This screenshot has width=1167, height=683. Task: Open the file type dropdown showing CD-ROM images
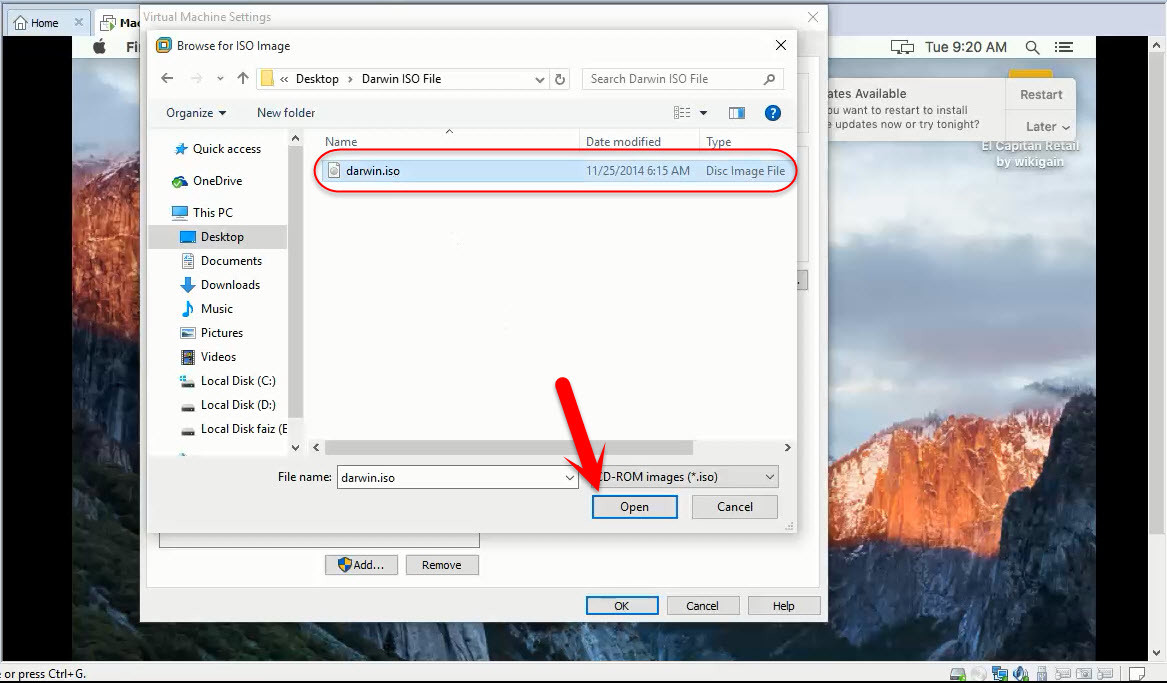pos(768,477)
